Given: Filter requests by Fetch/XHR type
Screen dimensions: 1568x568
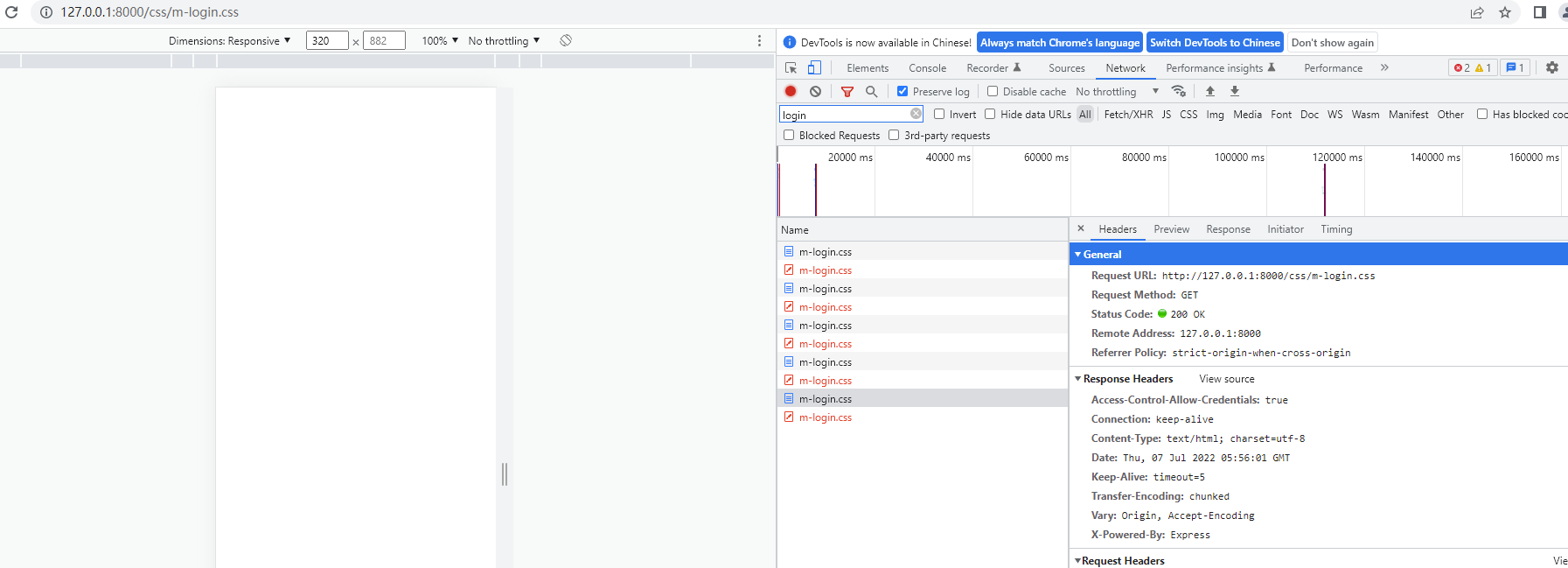Looking at the screenshot, I should point(1128,114).
